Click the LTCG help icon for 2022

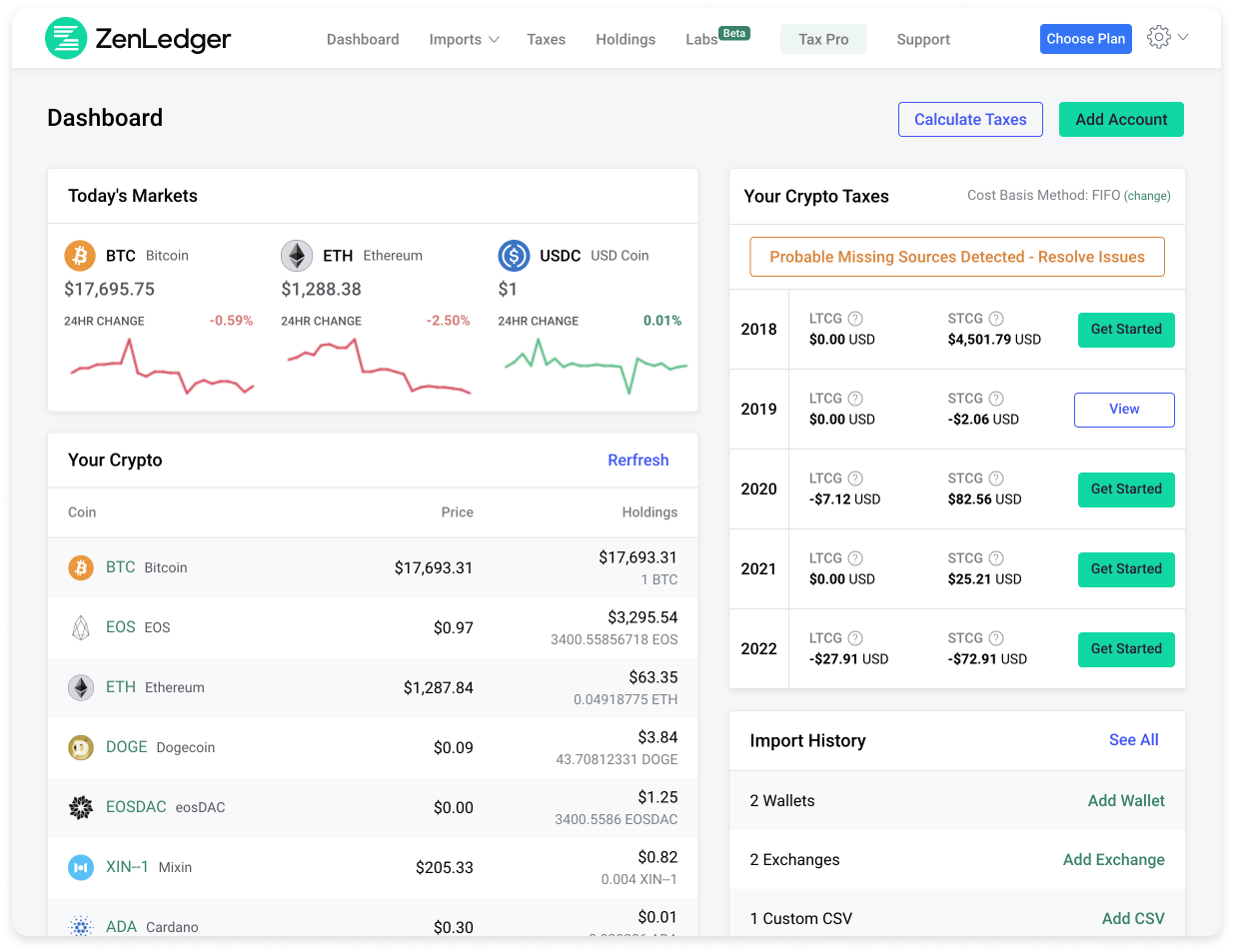tap(855, 638)
